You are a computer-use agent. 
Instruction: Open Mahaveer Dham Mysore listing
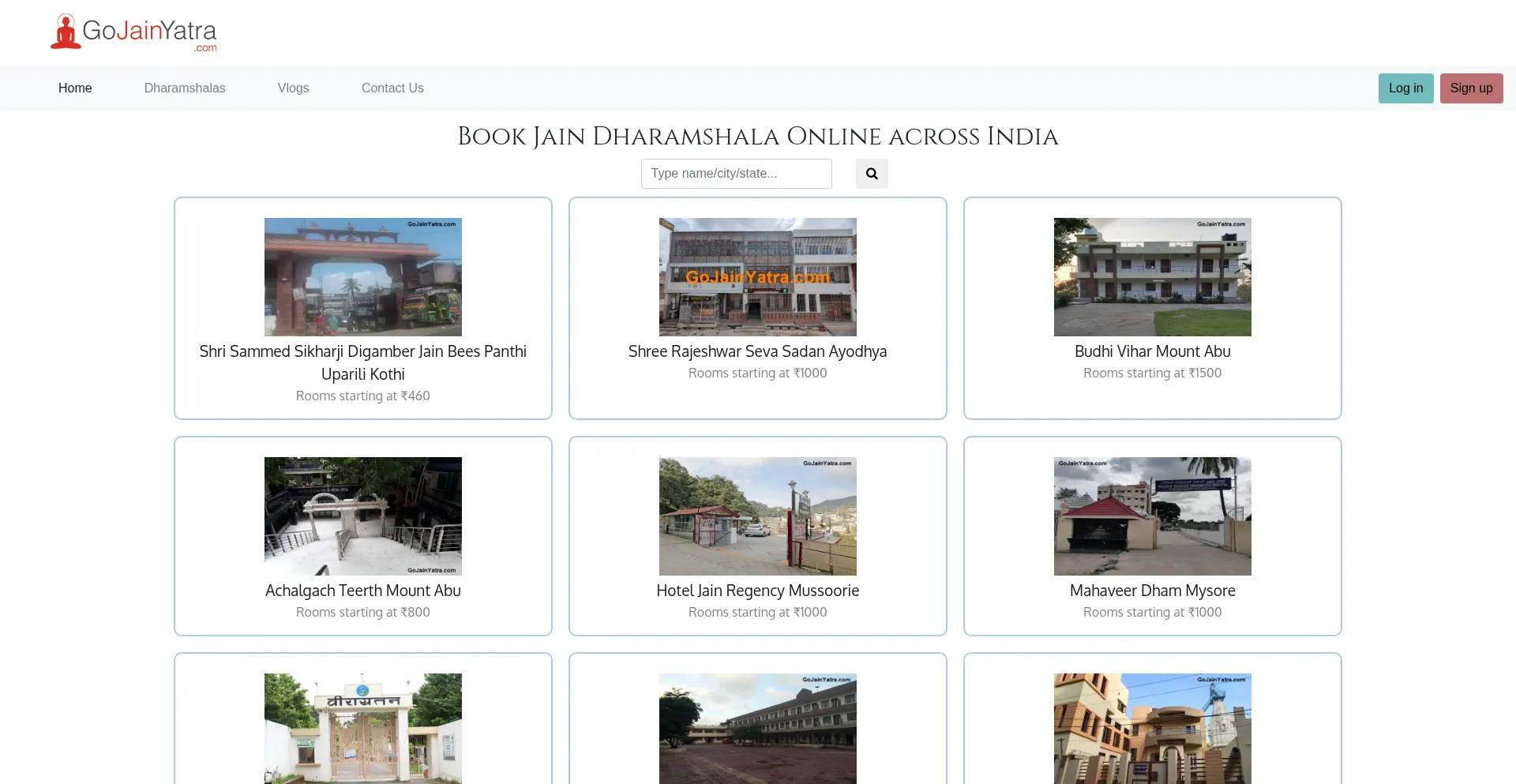click(x=1152, y=590)
